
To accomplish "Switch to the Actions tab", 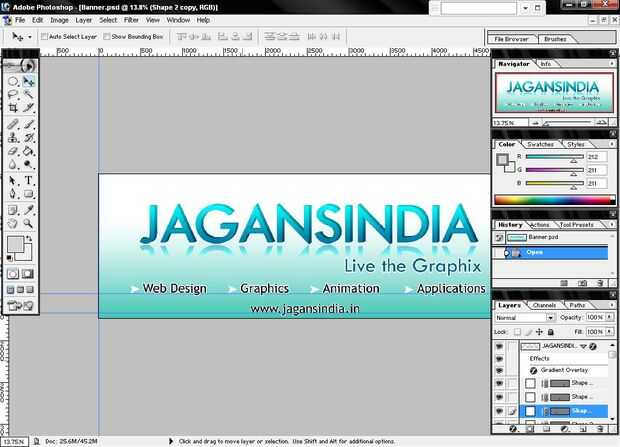I will [x=539, y=225].
